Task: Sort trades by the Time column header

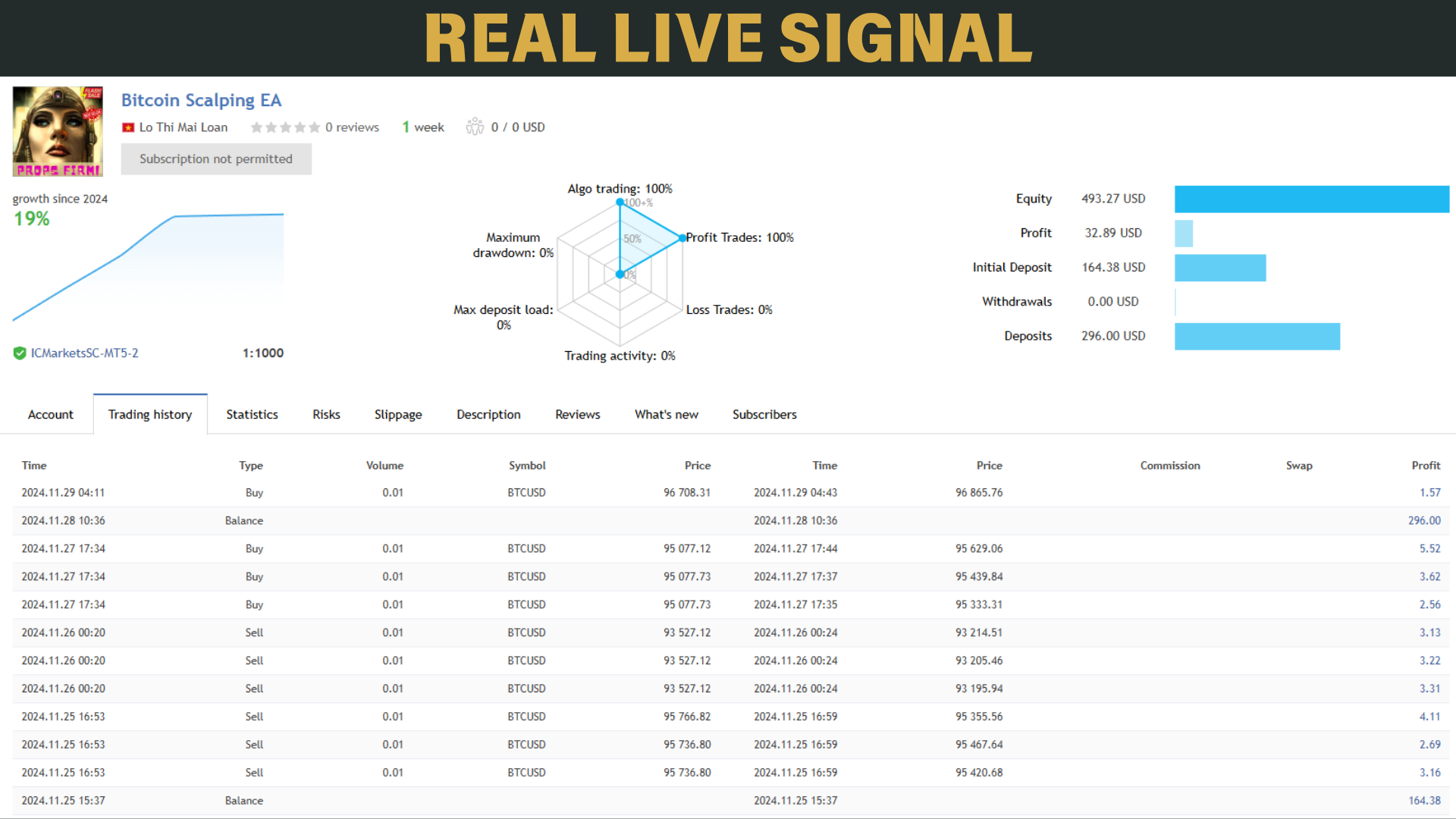Action: pos(33,465)
